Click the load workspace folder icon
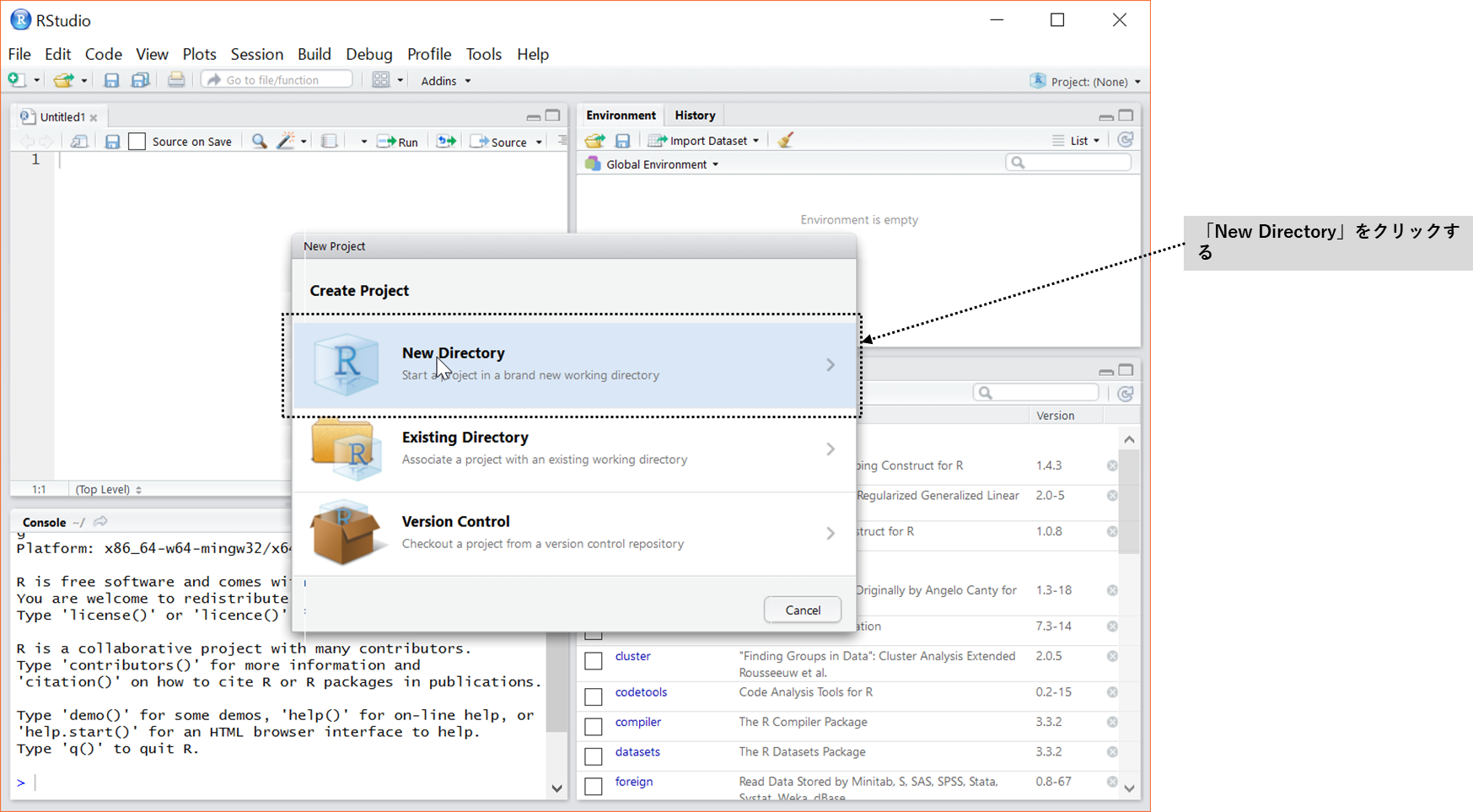The image size is (1473, 812). [595, 141]
